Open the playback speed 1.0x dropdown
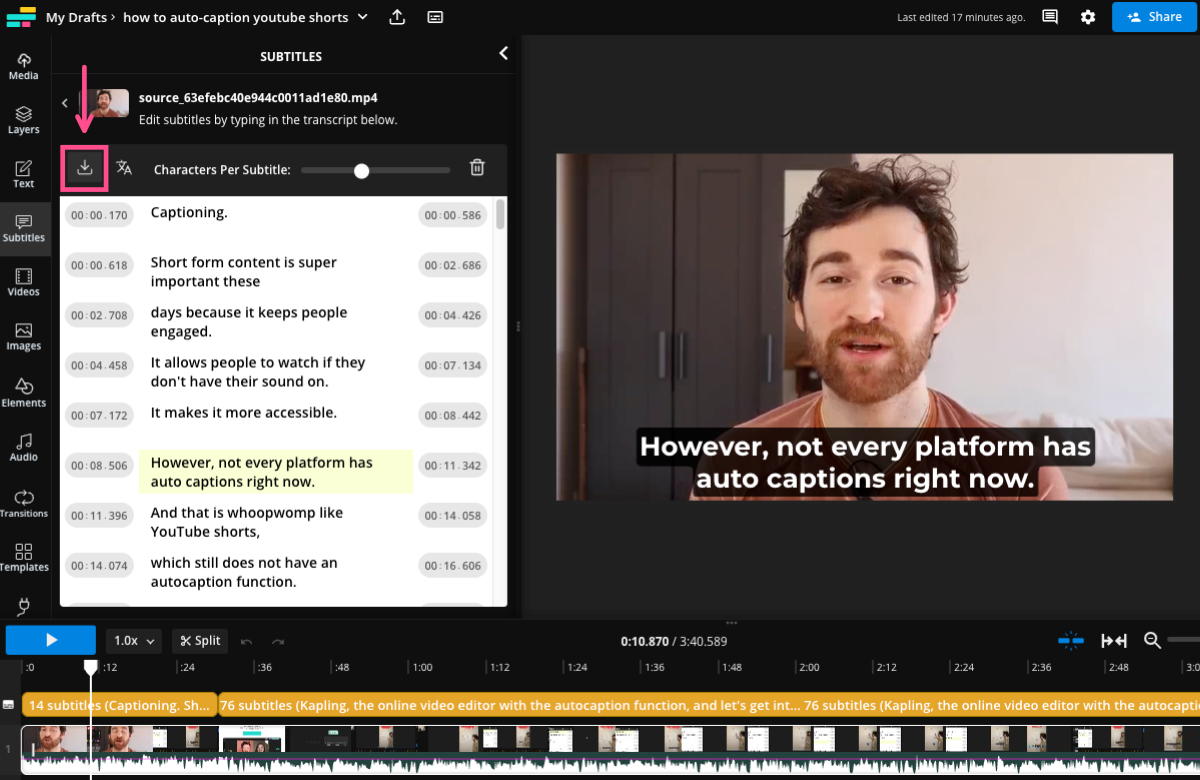This screenshot has height=780, width=1200. (x=135, y=640)
